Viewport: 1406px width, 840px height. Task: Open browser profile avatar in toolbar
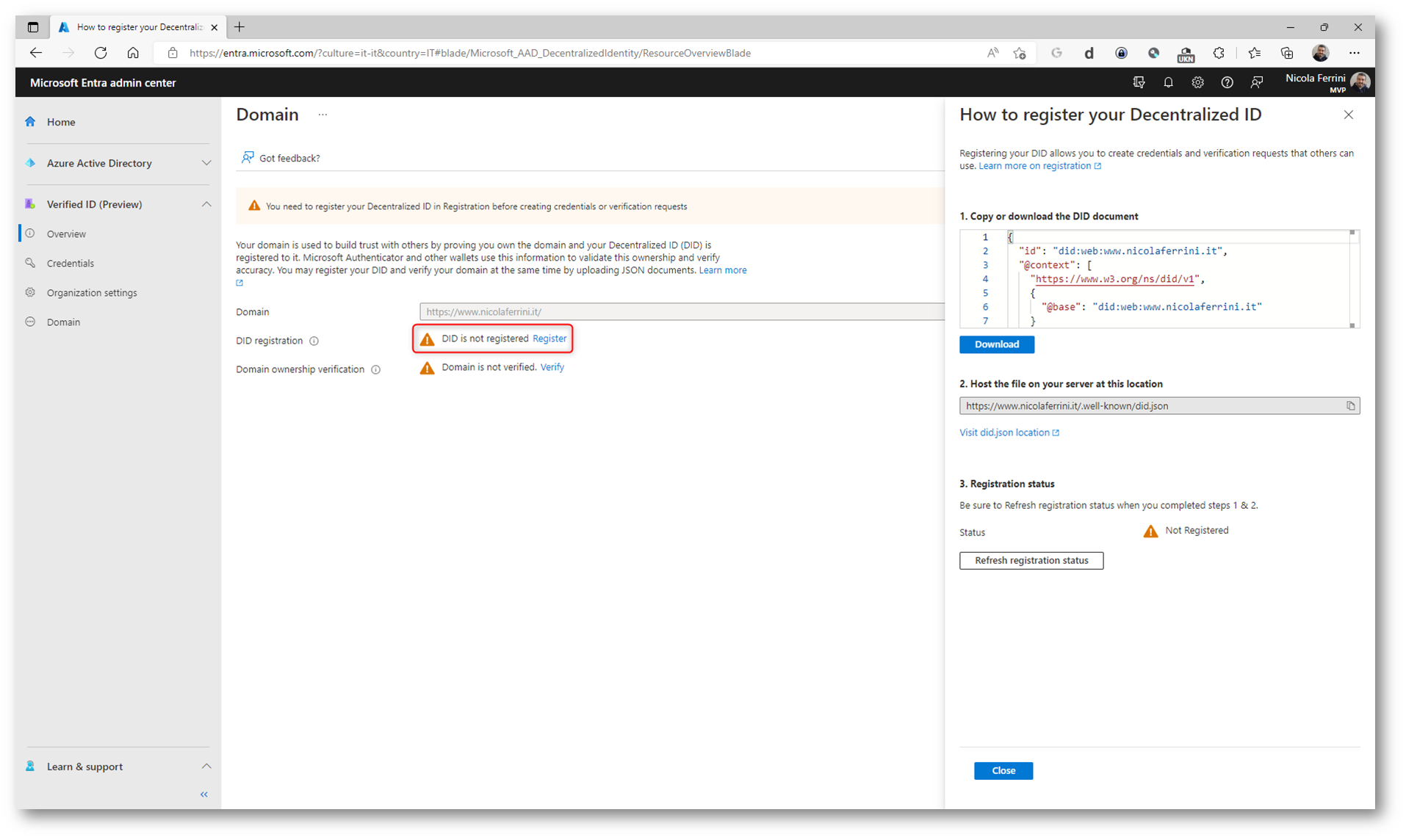[x=1320, y=53]
